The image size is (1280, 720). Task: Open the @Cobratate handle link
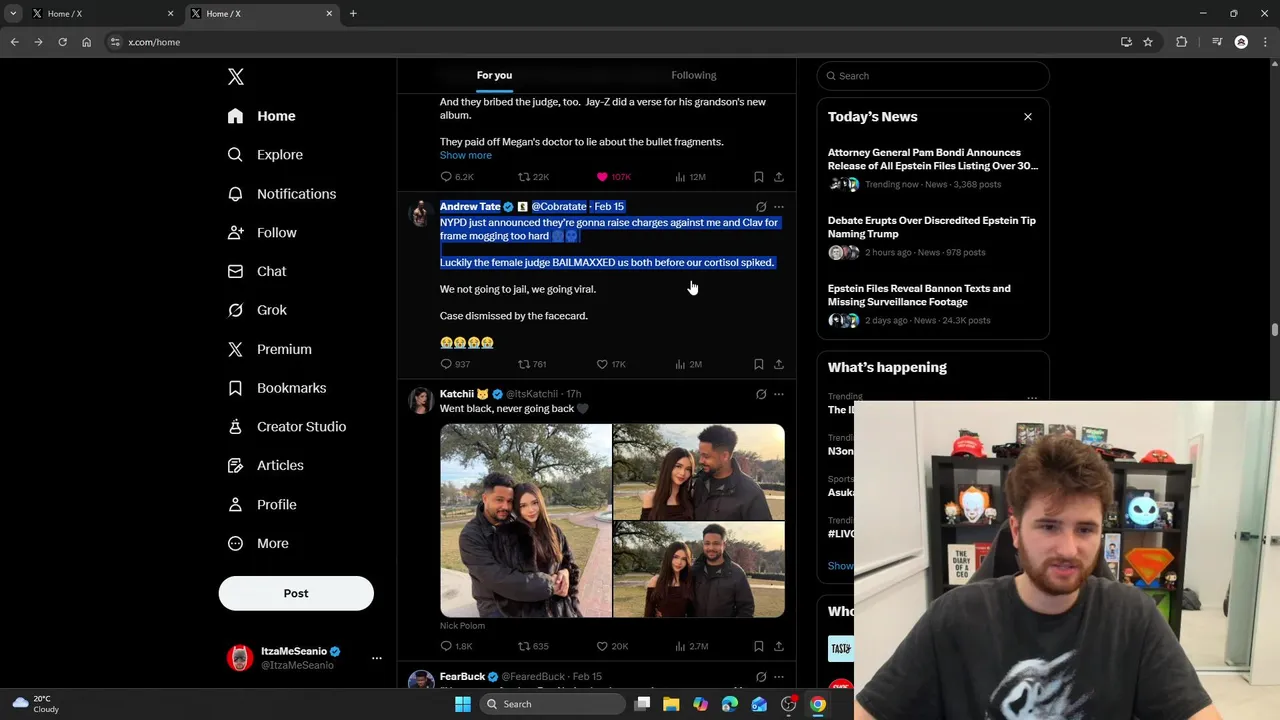[x=559, y=207]
